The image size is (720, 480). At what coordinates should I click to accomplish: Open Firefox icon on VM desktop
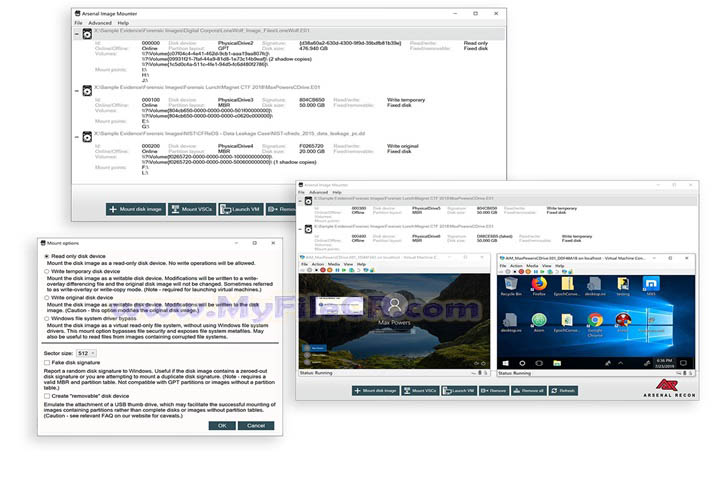pyautogui.click(x=539, y=284)
